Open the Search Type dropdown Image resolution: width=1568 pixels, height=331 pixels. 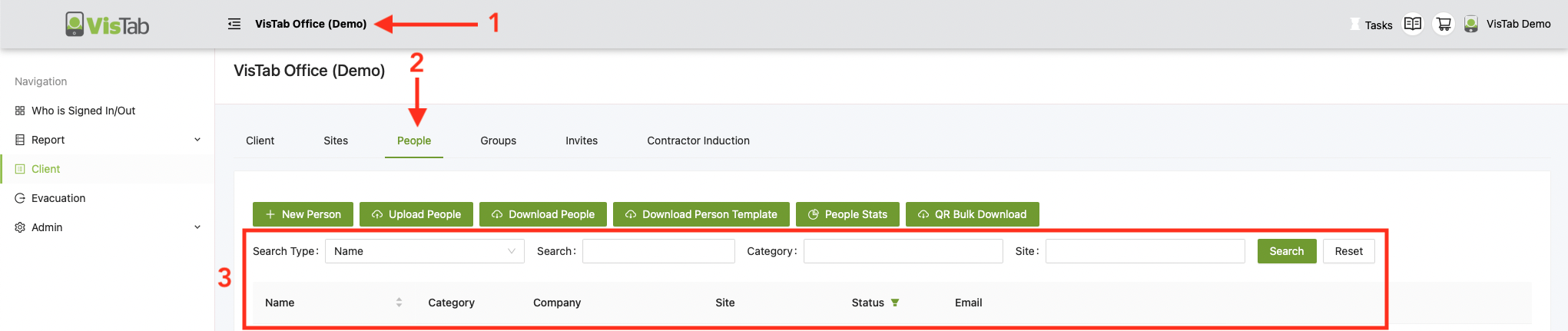tap(424, 251)
